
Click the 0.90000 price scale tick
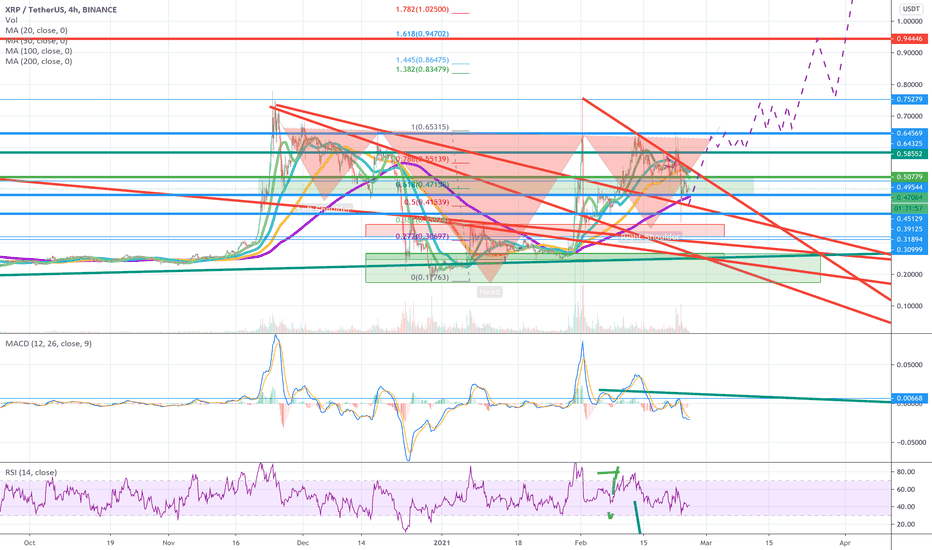tap(909, 53)
